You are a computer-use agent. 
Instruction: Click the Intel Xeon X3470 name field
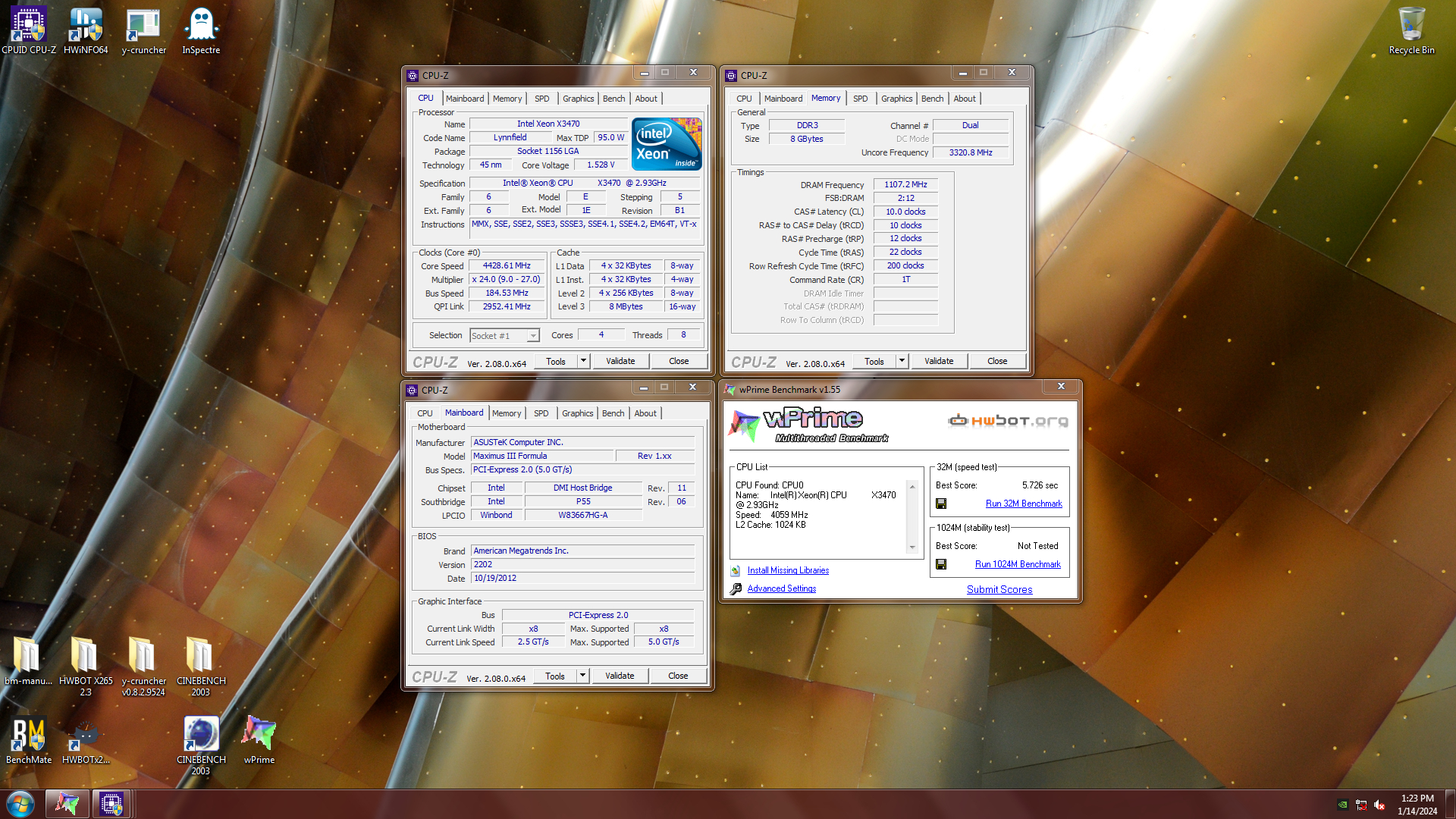pyautogui.click(x=548, y=124)
